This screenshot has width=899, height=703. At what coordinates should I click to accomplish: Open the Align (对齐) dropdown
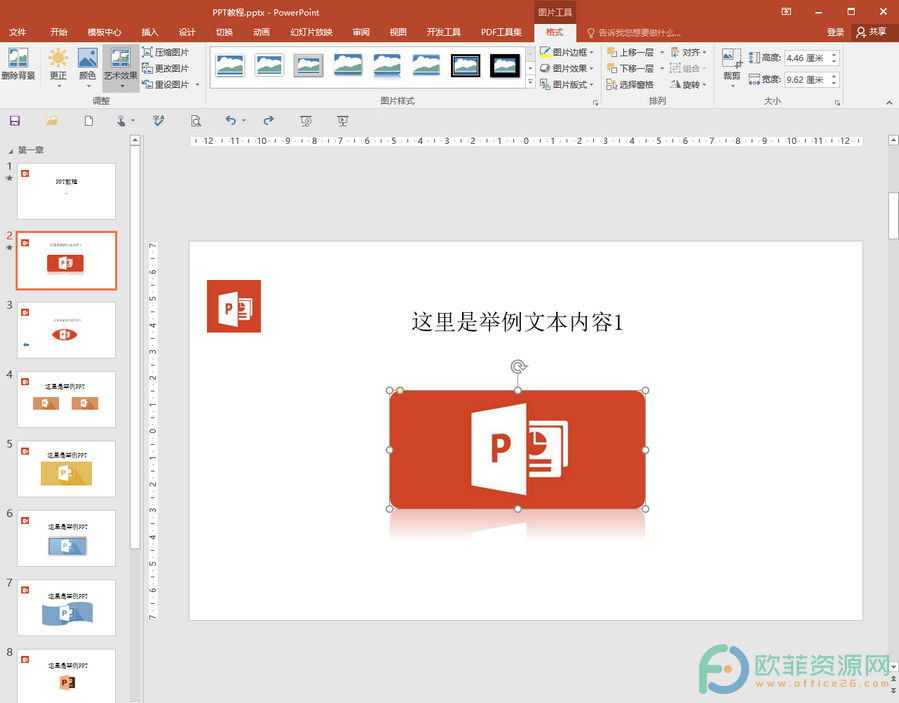click(689, 52)
